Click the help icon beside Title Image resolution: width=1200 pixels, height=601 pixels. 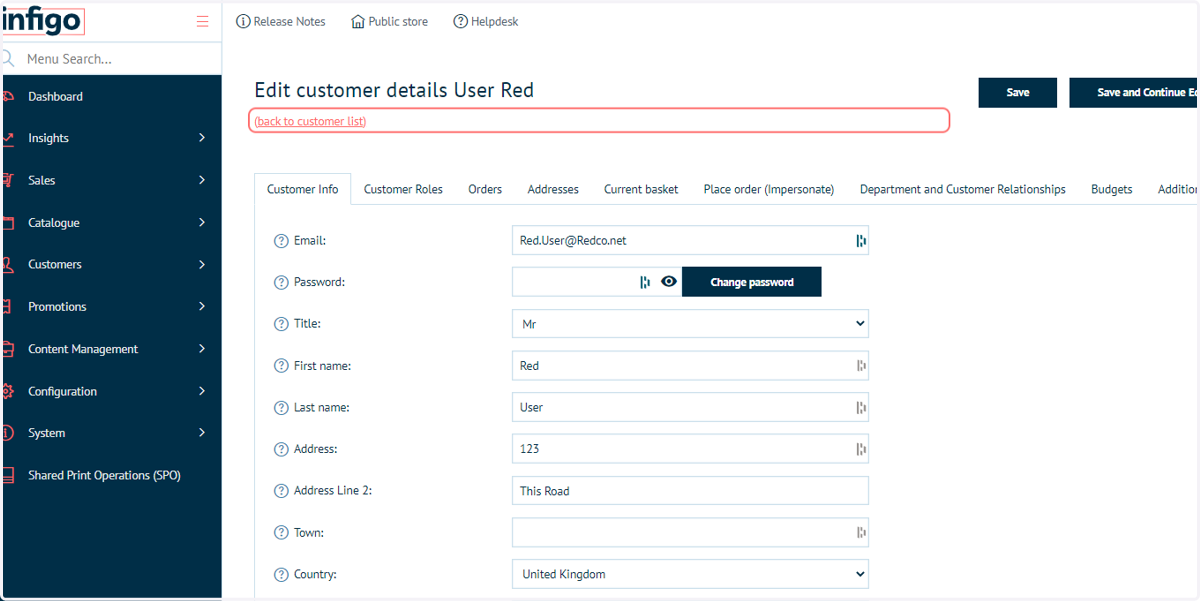(x=281, y=324)
